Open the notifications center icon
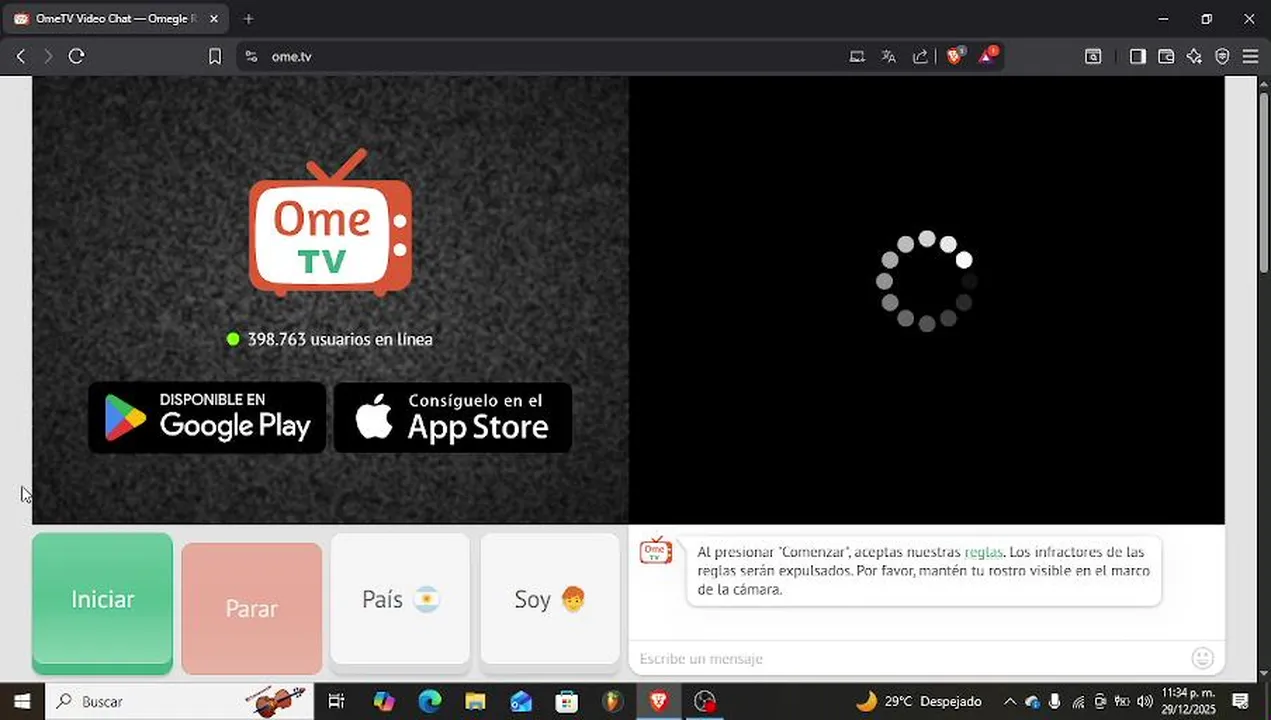Viewport: 1271px width, 720px height. pyautogui.click(x=1240, y=701)
